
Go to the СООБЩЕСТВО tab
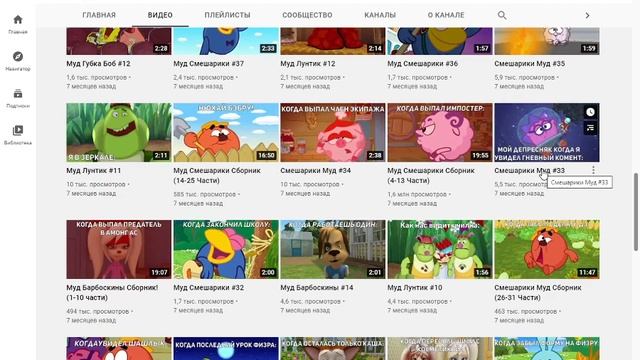pos(307,15)
